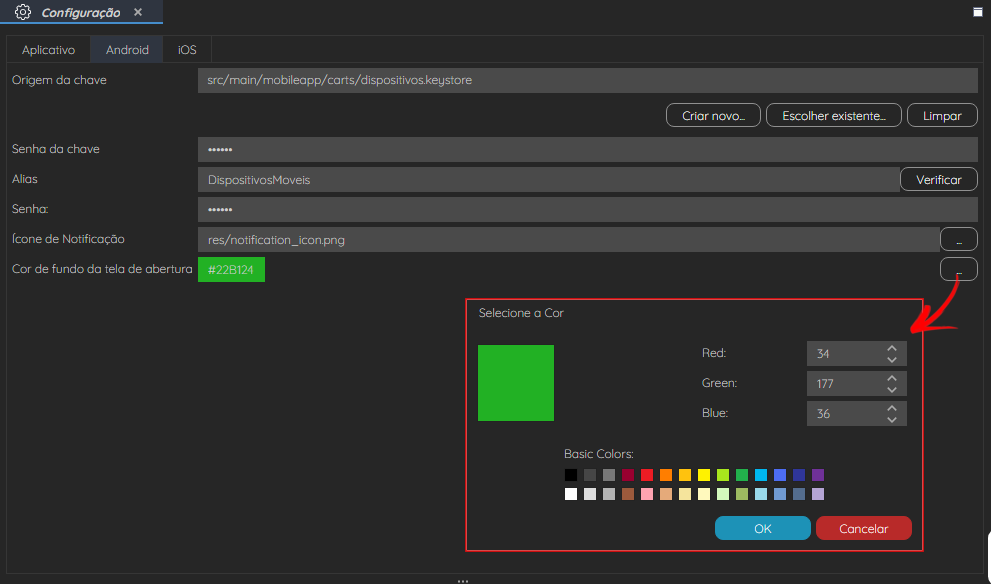Pick the medium gray swatch in the top row
The image size is (991, 584).
click(x=609, y=475)
